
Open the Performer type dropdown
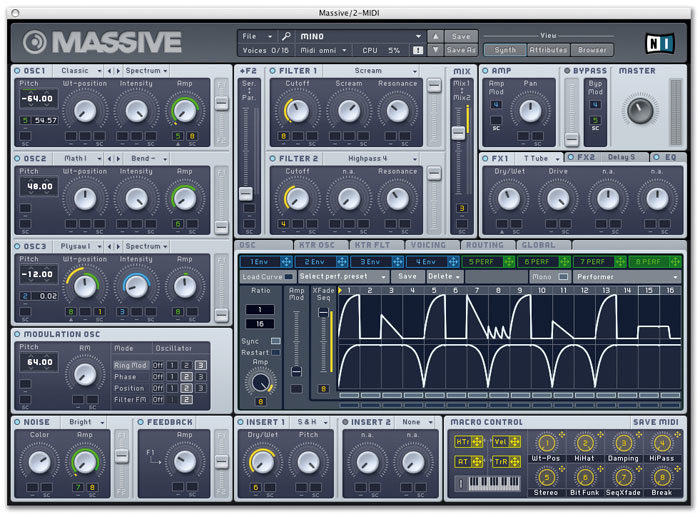click(x=627, y=277)
